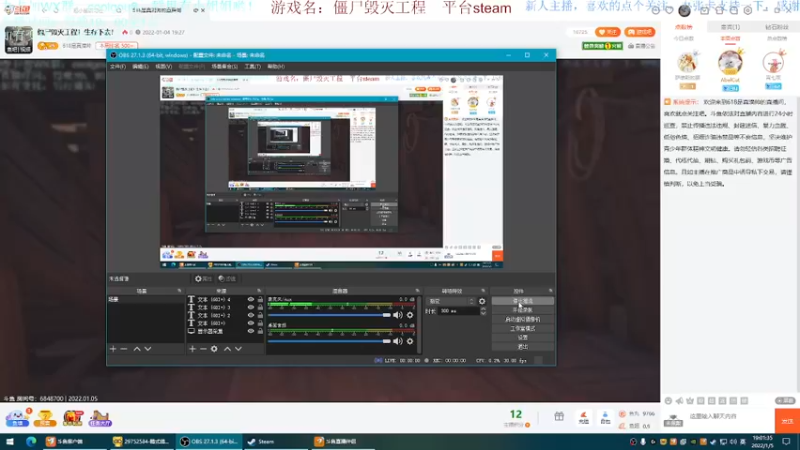
Task: Open the Help (H) menu in OBS
Action: click(x=276, y=66)
